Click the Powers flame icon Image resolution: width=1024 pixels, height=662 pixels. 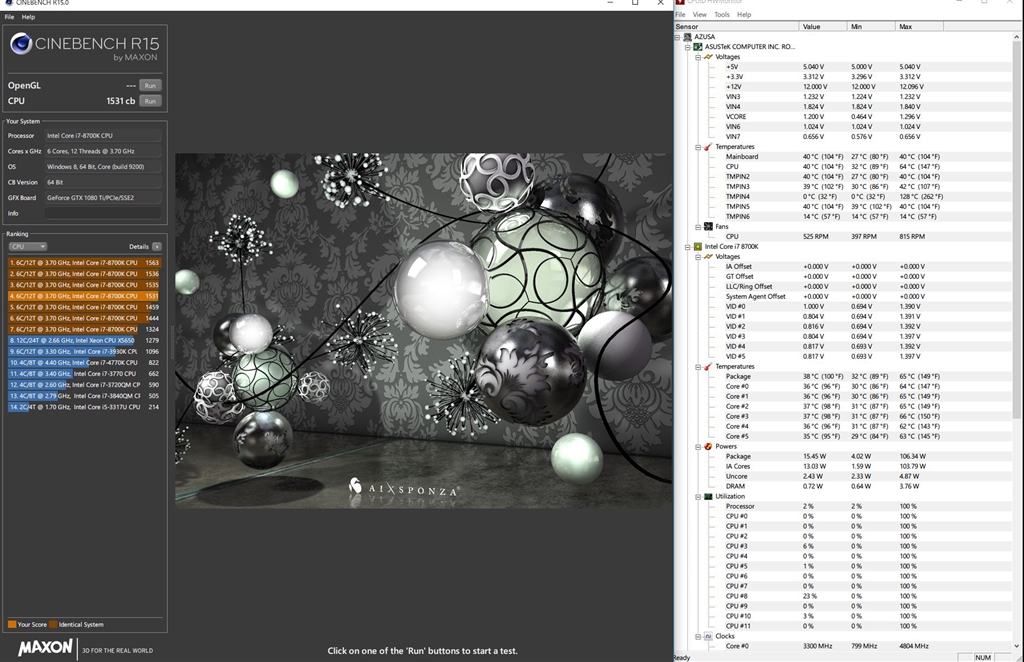[x=707, y=446]
